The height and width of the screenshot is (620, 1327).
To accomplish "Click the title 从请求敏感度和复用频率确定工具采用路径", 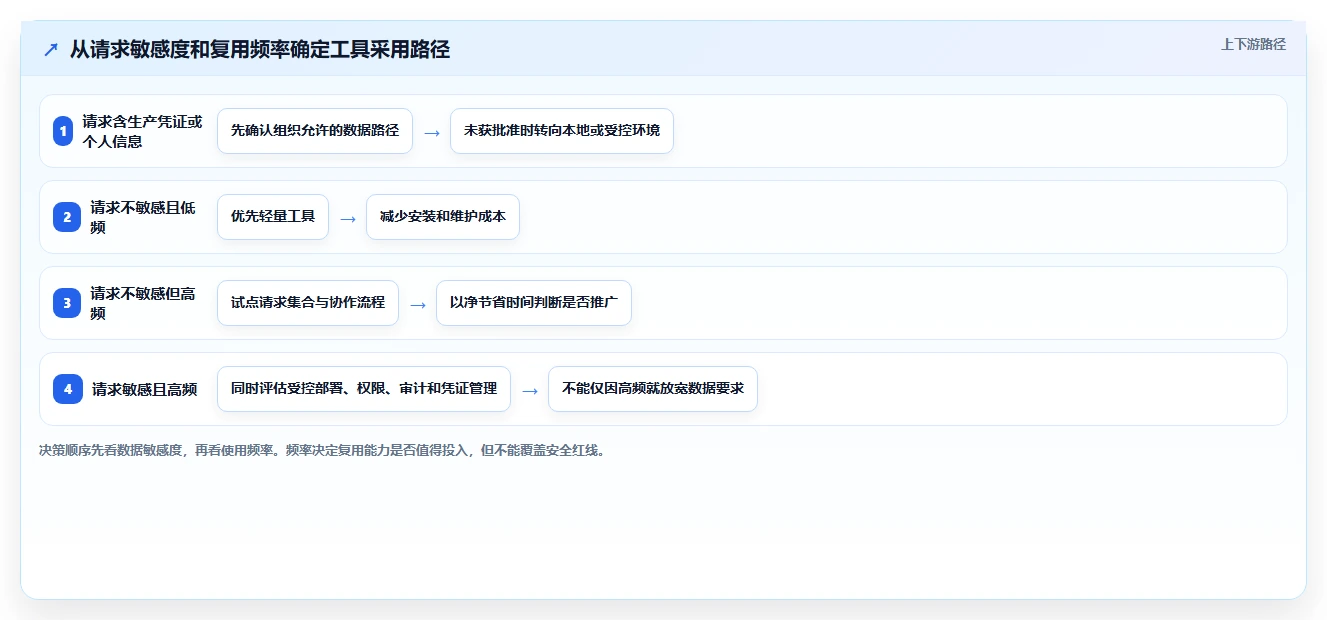I will click(x=260, y=50).
